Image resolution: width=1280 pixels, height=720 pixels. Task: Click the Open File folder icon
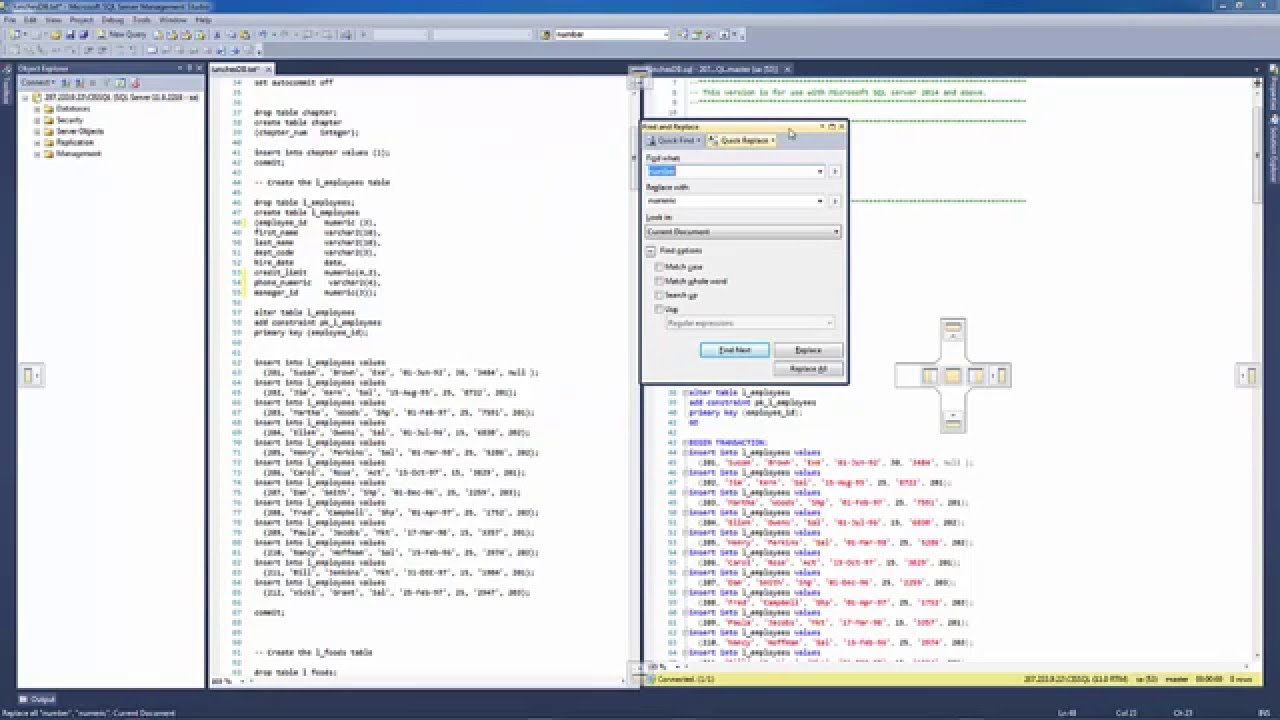coord(56,34)
